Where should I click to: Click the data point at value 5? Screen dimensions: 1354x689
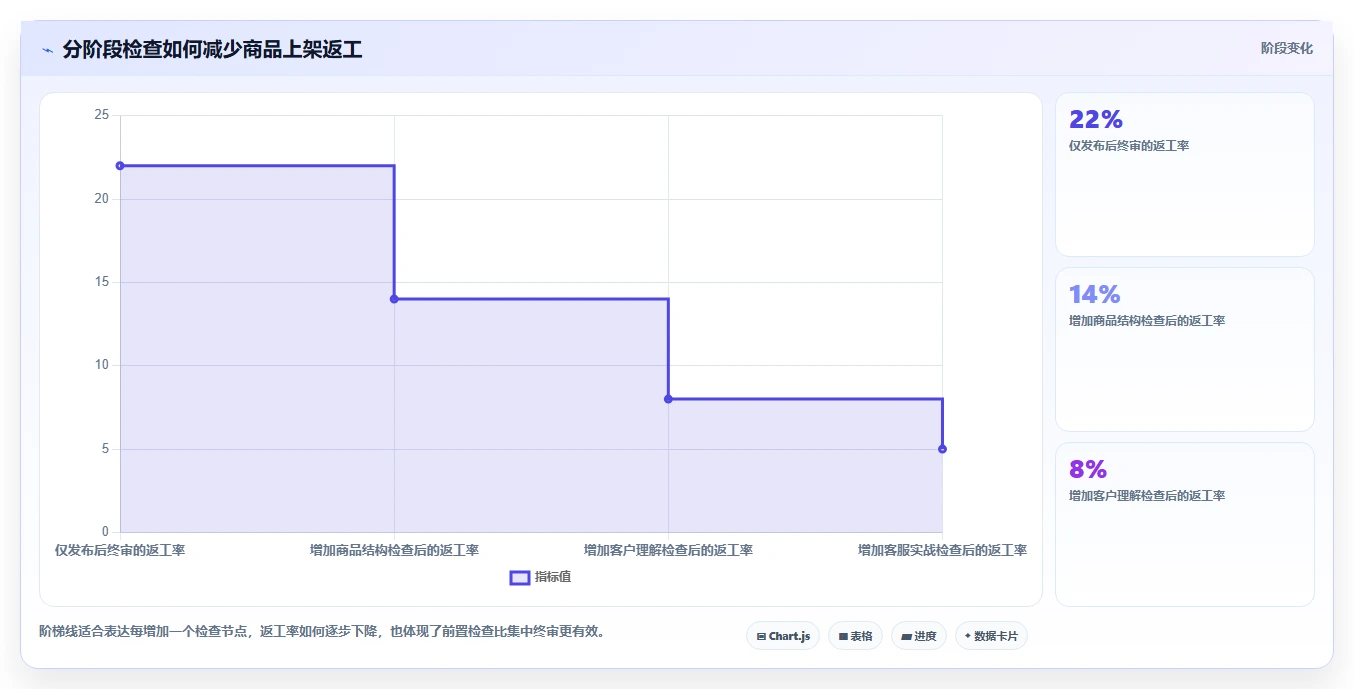[942, 449]
